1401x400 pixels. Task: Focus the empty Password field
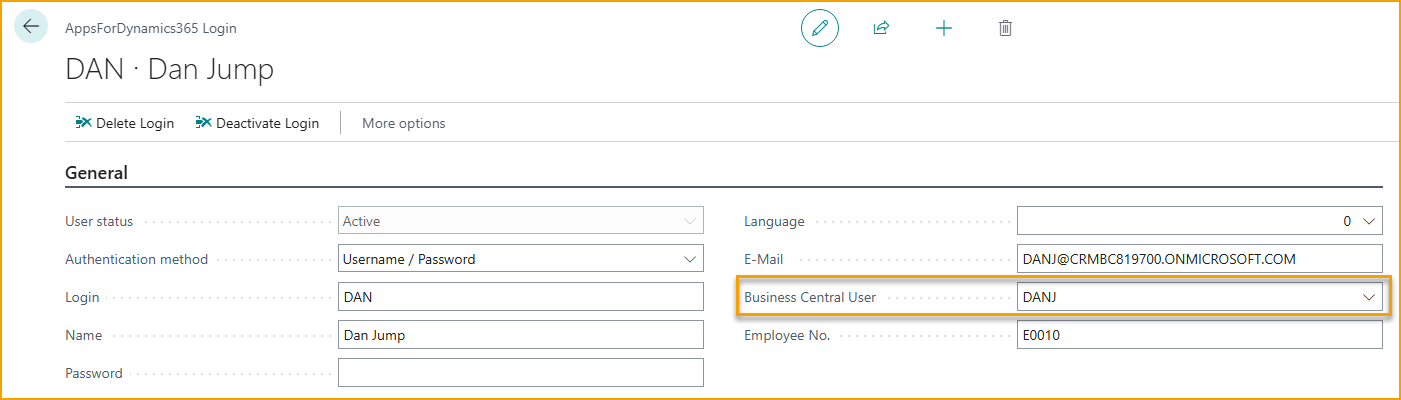pyautogui.click(x=520, y=373)
